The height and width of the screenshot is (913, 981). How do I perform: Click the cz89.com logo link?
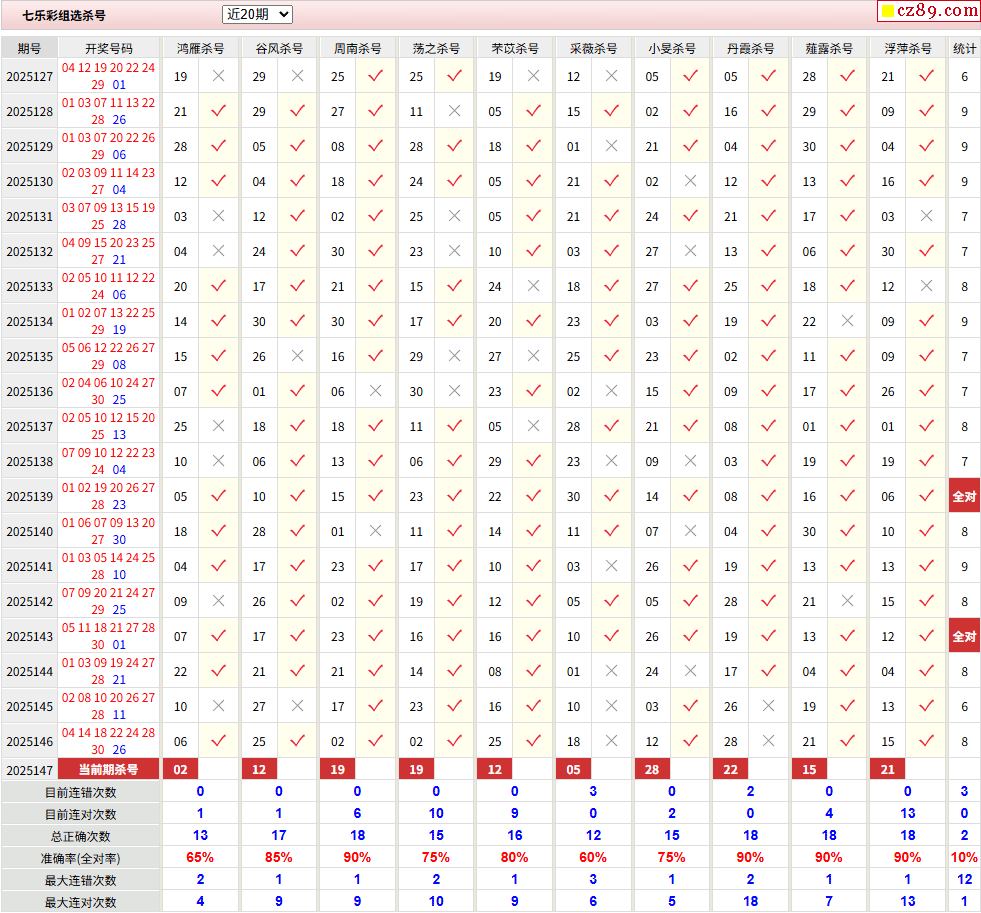pos(938,11)
